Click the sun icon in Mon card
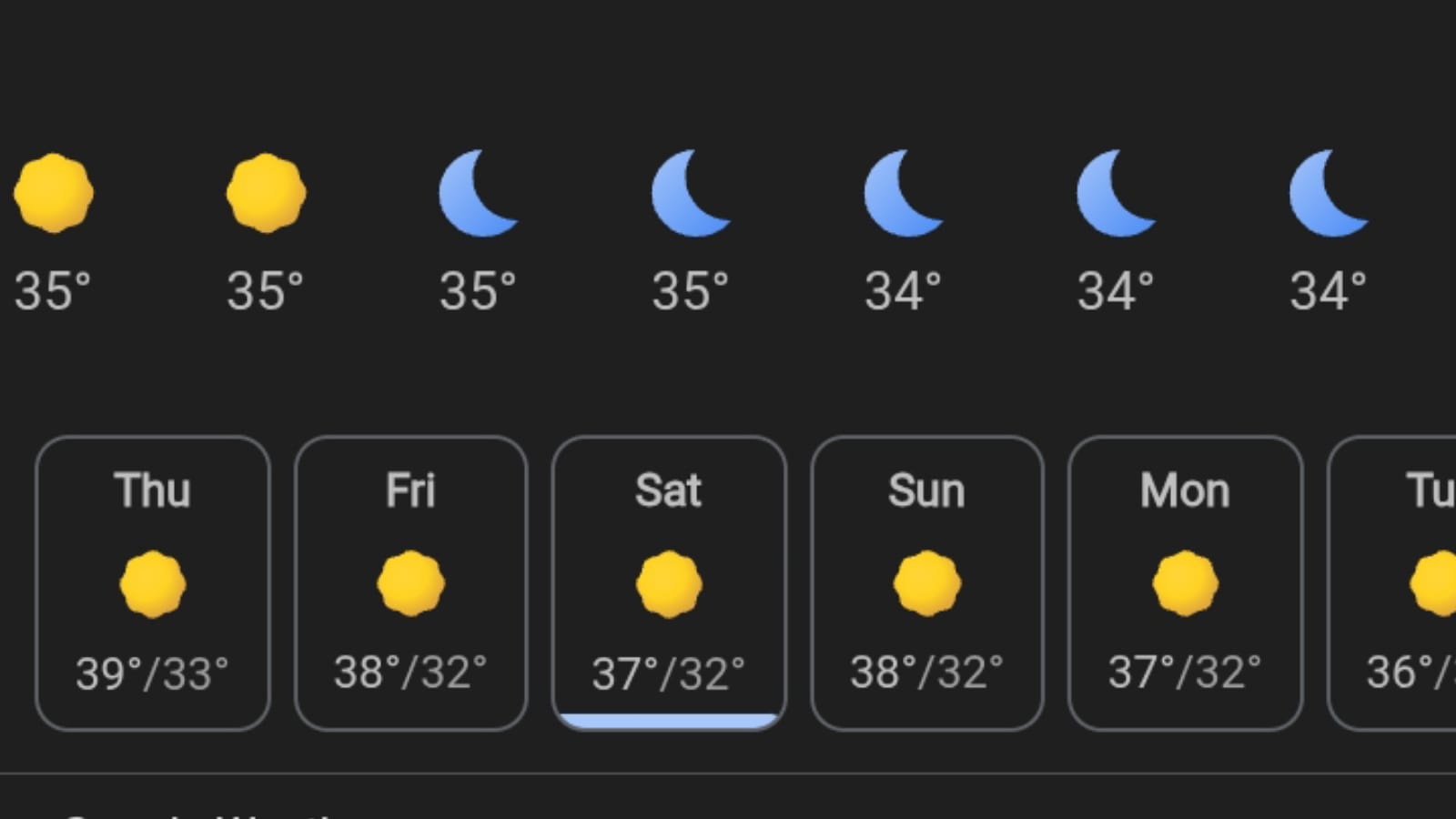The width and height of the screenshot is (1456, 819). pos(1185,584)
